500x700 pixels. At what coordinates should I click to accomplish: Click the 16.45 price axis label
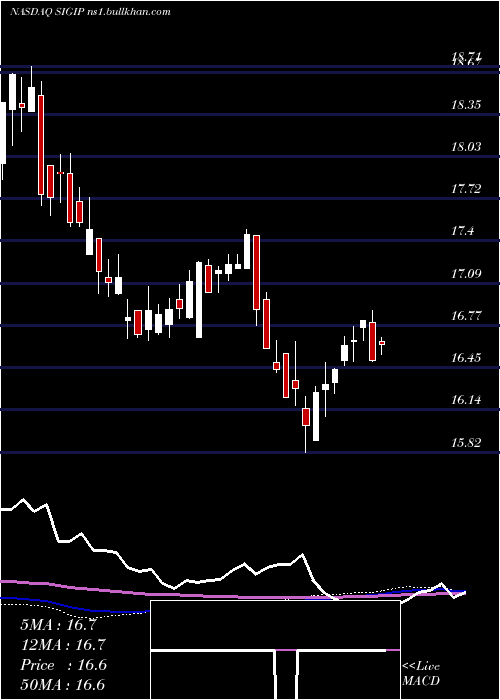click(x=467, y=358)
